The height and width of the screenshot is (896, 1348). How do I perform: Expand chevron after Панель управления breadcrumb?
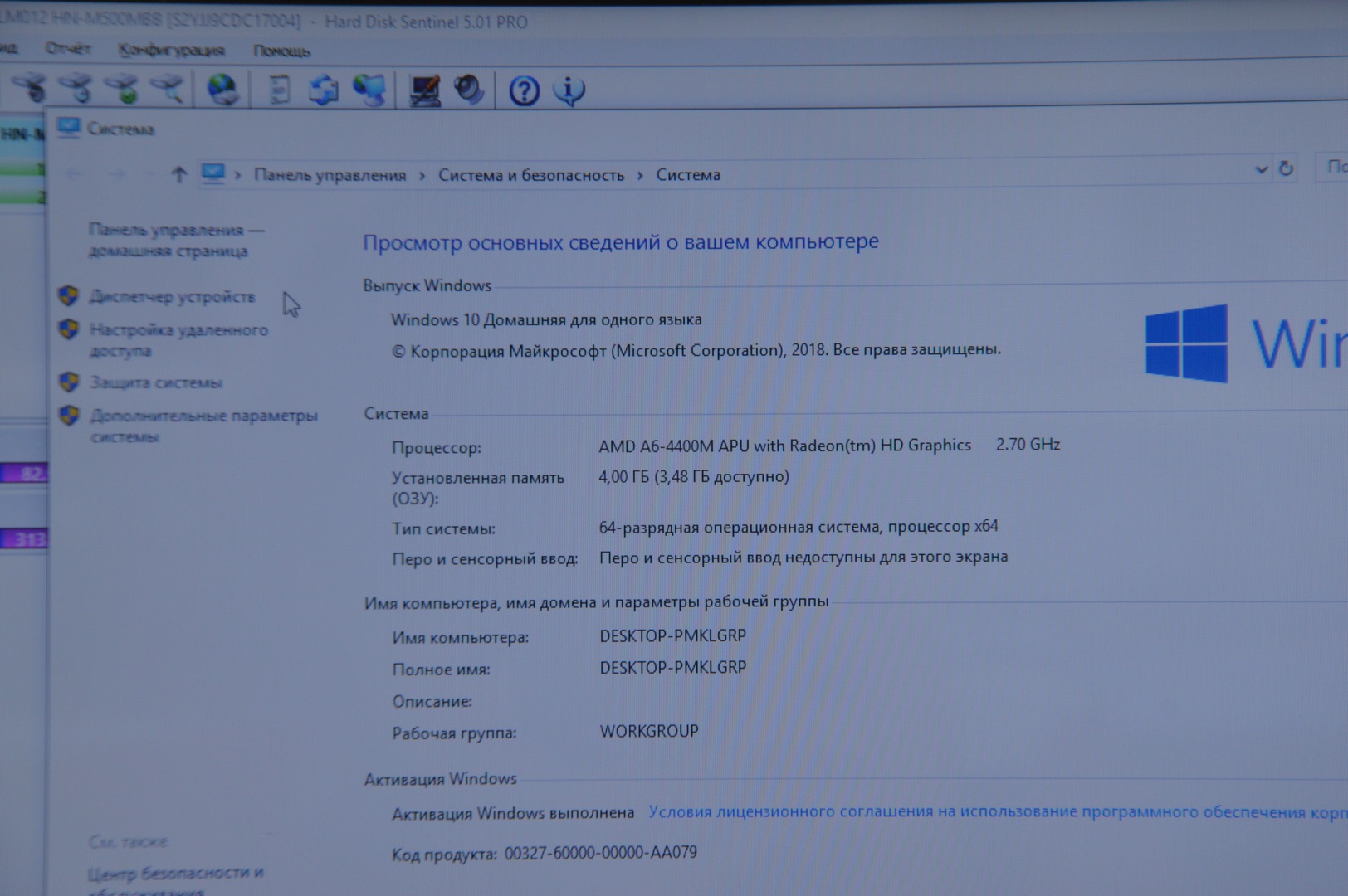click(x=422, y=176)
